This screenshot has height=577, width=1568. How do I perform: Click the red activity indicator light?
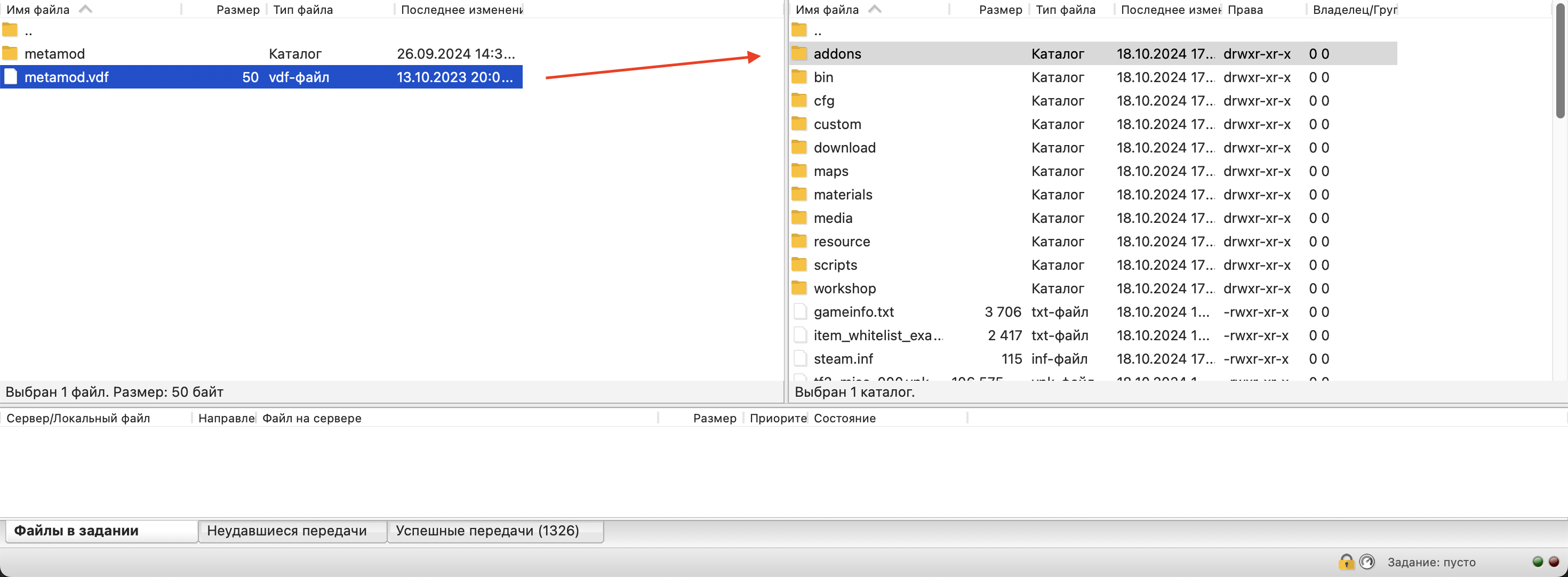tap(1554, 561)
